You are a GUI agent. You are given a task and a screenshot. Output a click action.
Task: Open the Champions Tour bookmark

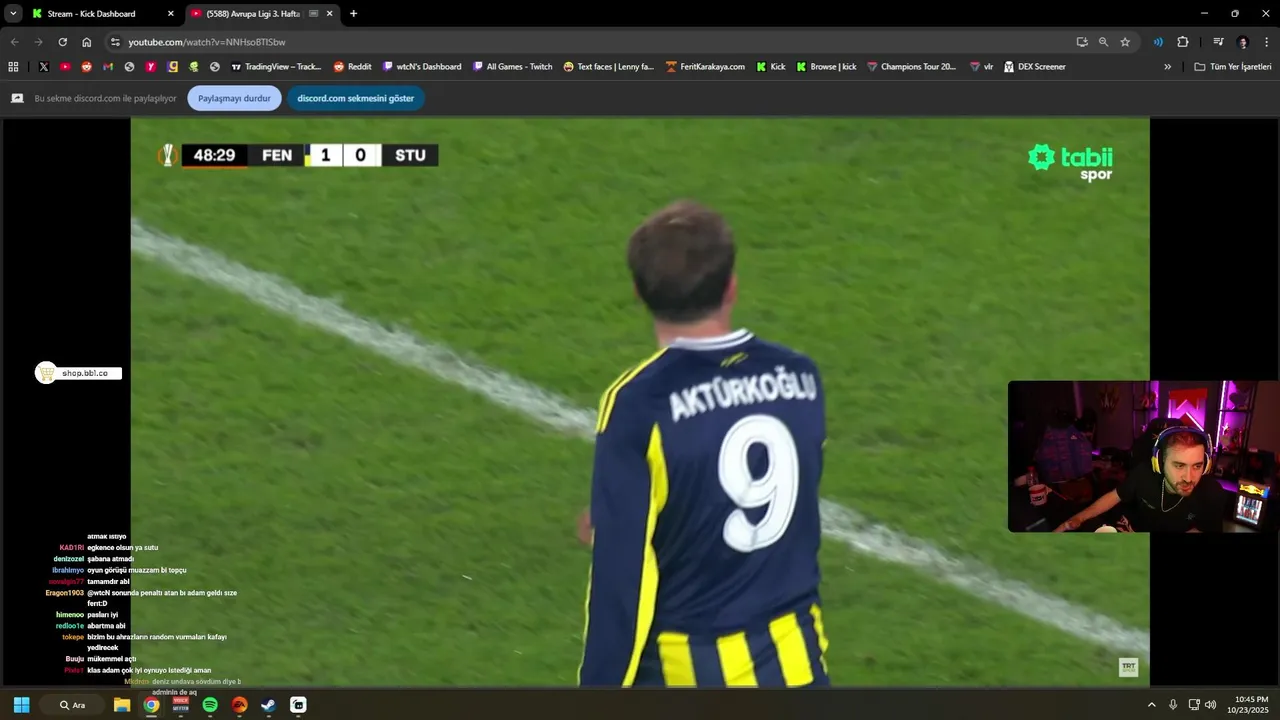coord(911,67)
